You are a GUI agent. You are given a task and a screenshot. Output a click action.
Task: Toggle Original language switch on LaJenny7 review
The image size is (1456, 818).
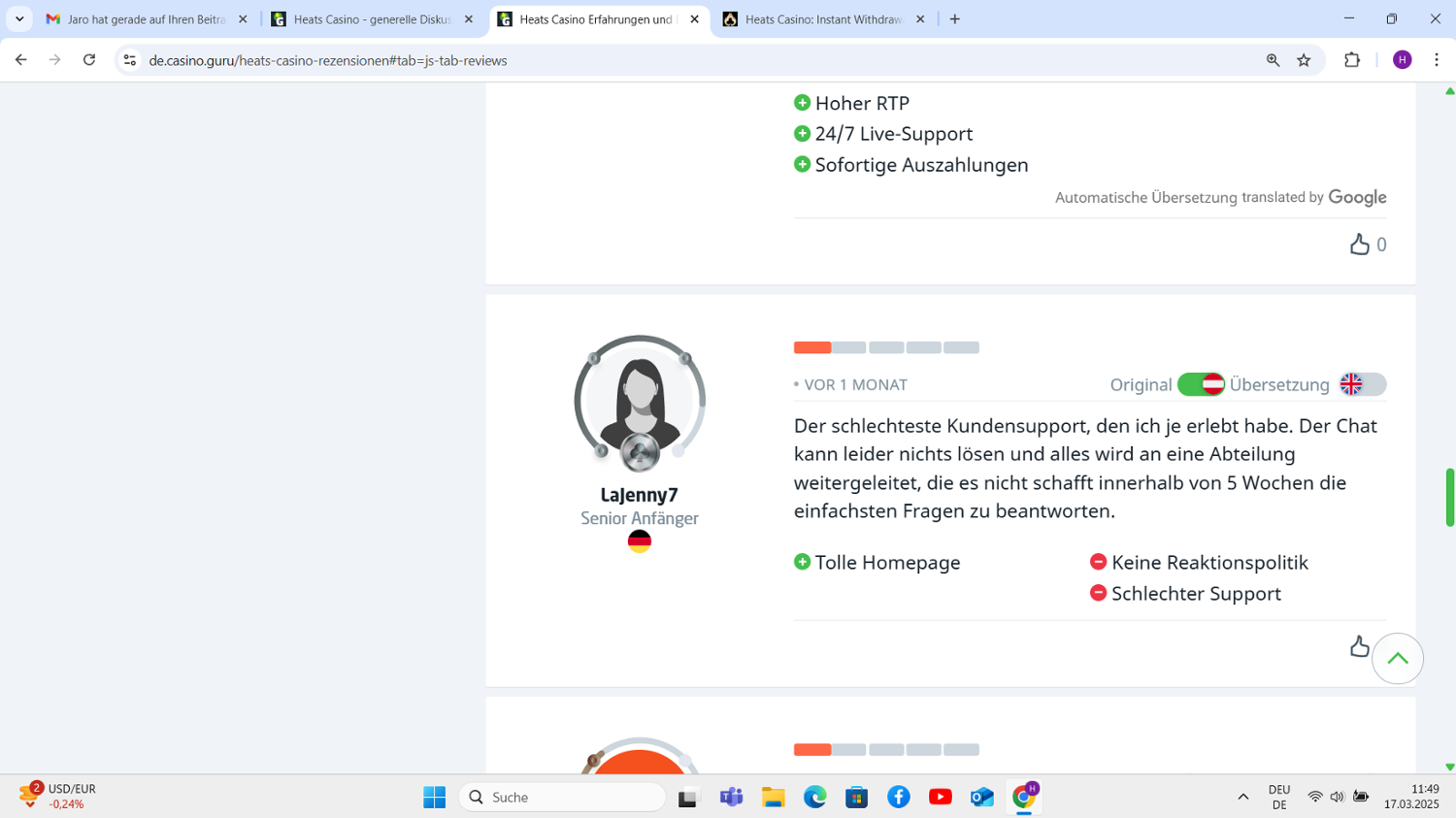click(x=1201, y=384)
